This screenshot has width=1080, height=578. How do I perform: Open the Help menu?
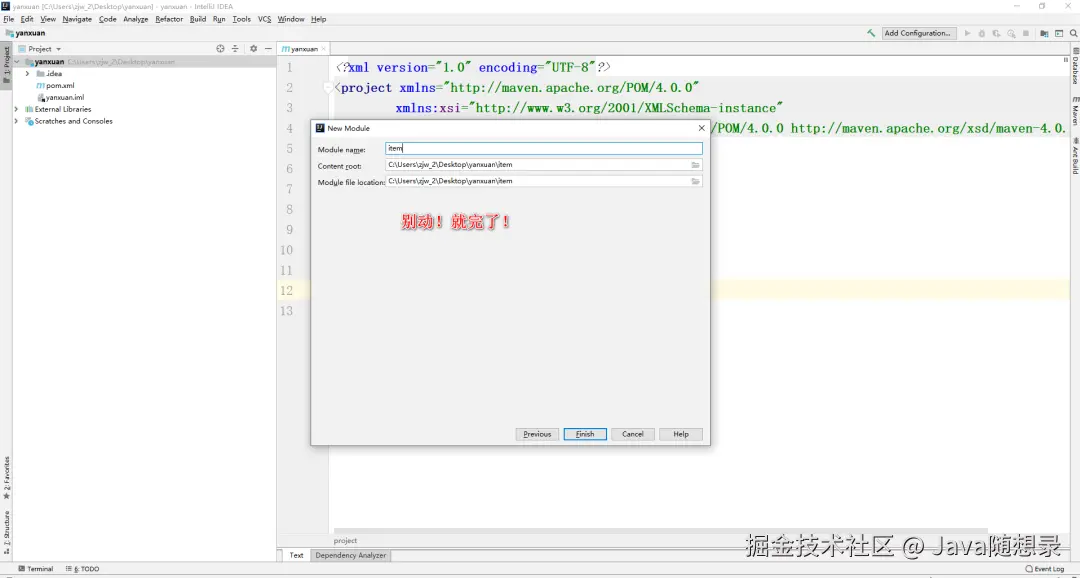[318, 19]
